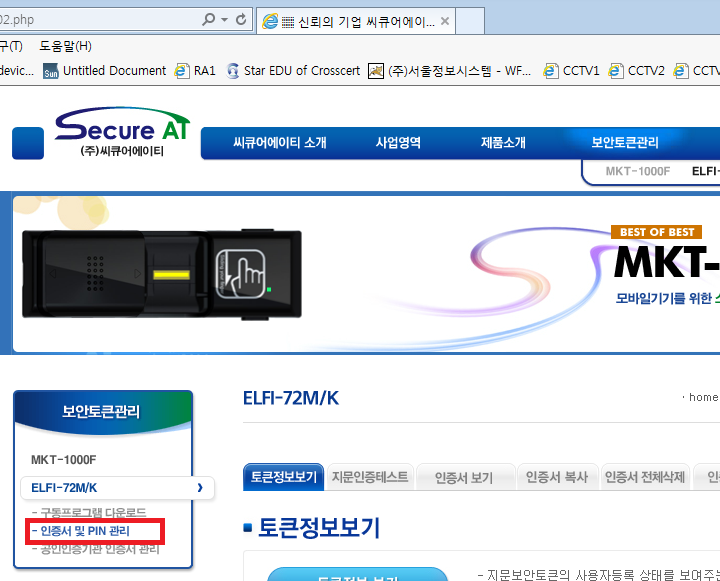
Task: Click the blue 토큰정보 보기 button
Action: [357, 574]
